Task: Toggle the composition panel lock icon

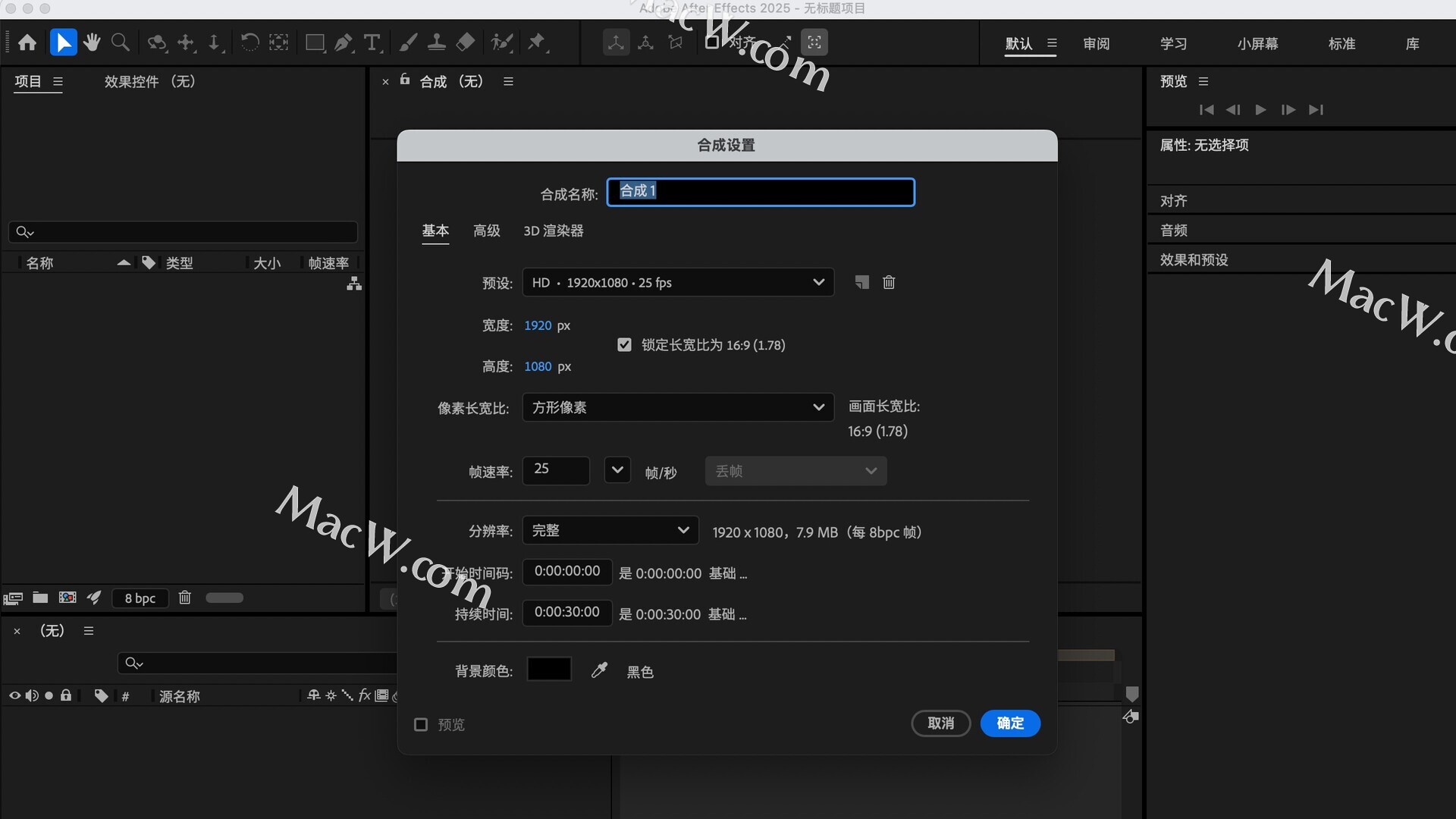Action: point(405,80)
